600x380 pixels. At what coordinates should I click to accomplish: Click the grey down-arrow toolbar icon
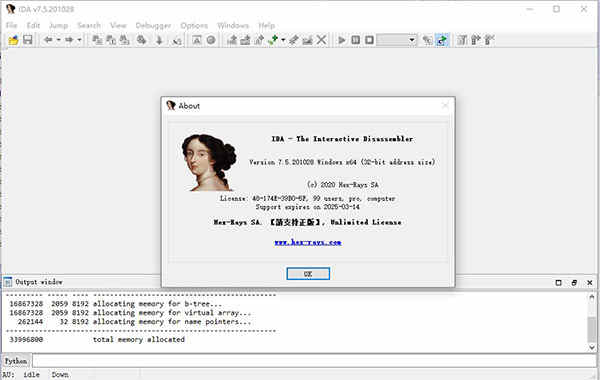point(159,40)
